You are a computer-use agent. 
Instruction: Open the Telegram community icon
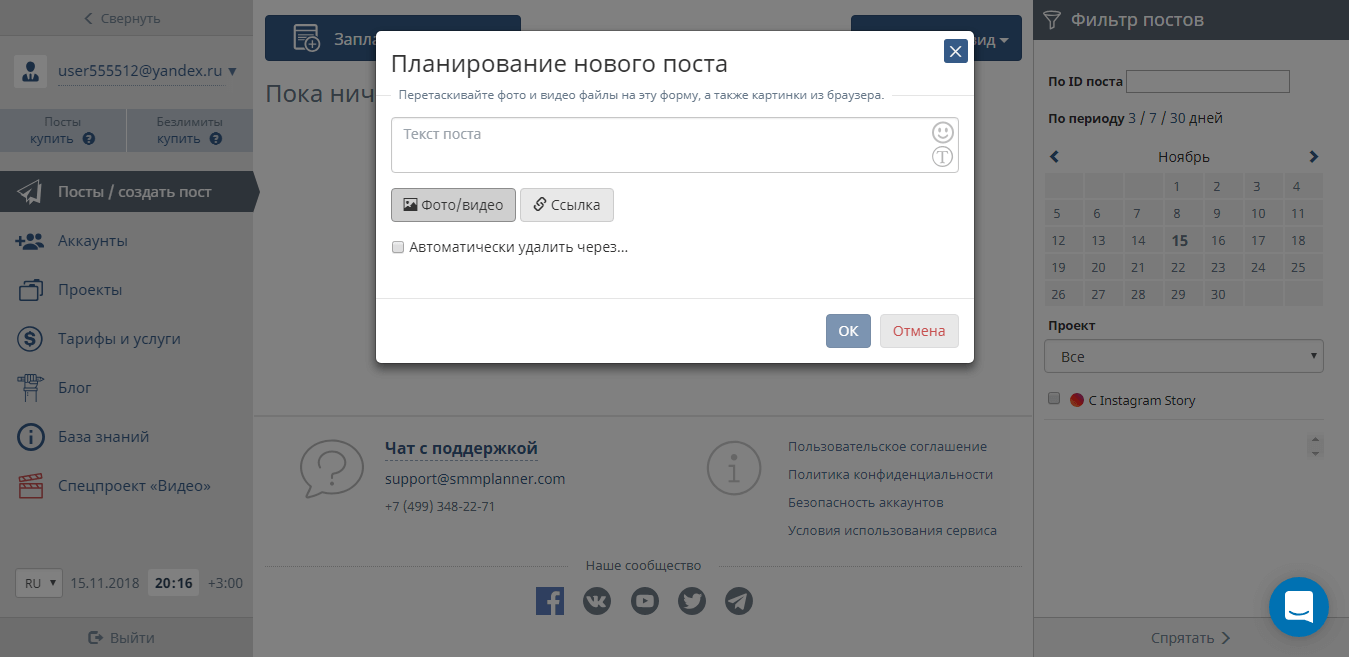pyautogui.click(x=739, y=601)
